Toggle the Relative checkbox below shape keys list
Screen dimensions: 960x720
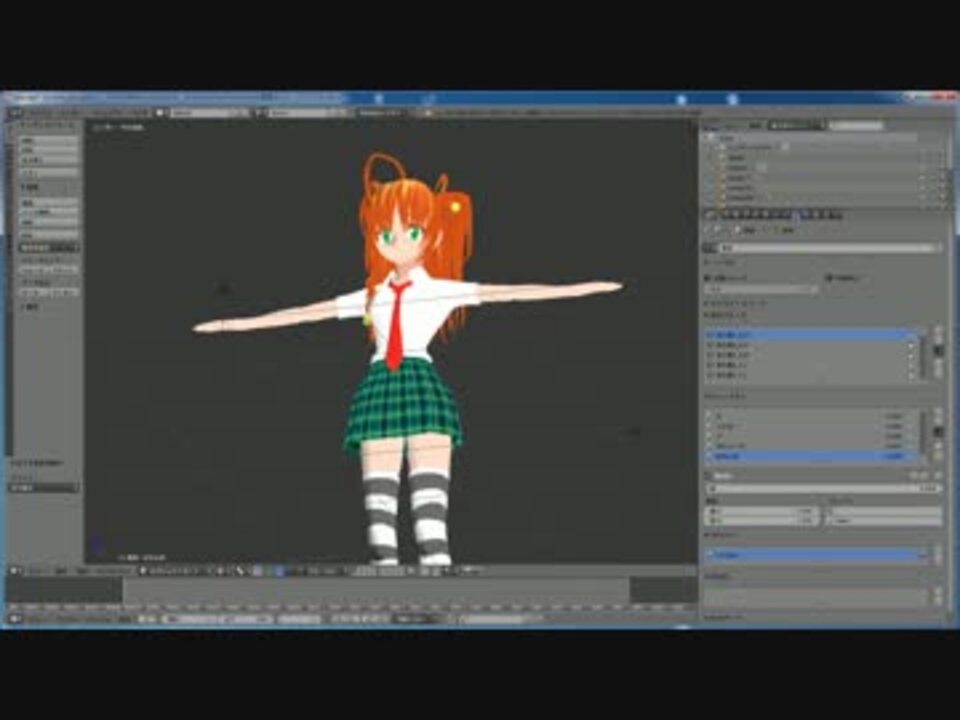709,475
